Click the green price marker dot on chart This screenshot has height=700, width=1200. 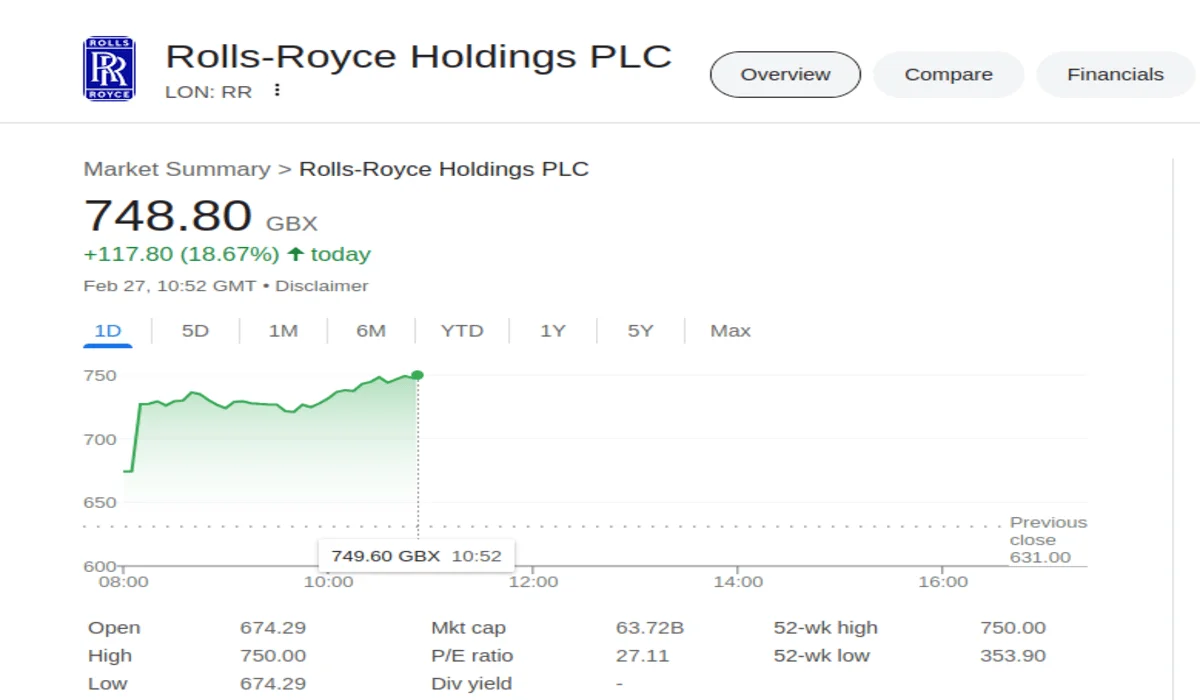click(417, 375)
